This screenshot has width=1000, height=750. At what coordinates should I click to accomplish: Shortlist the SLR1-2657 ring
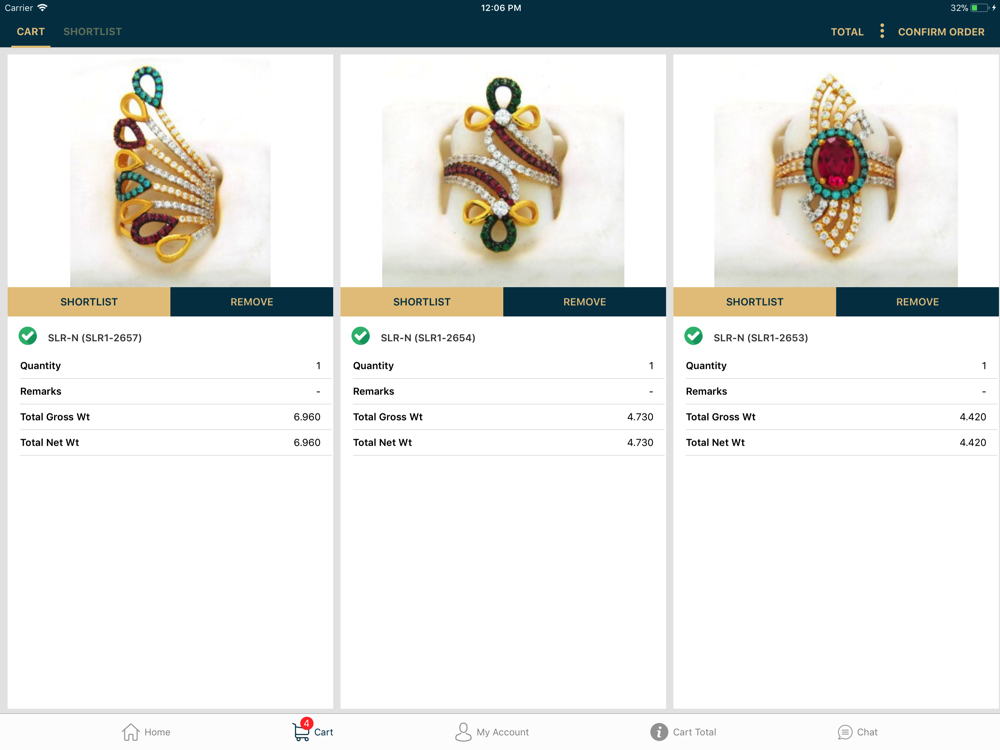(x=89, y=302)
